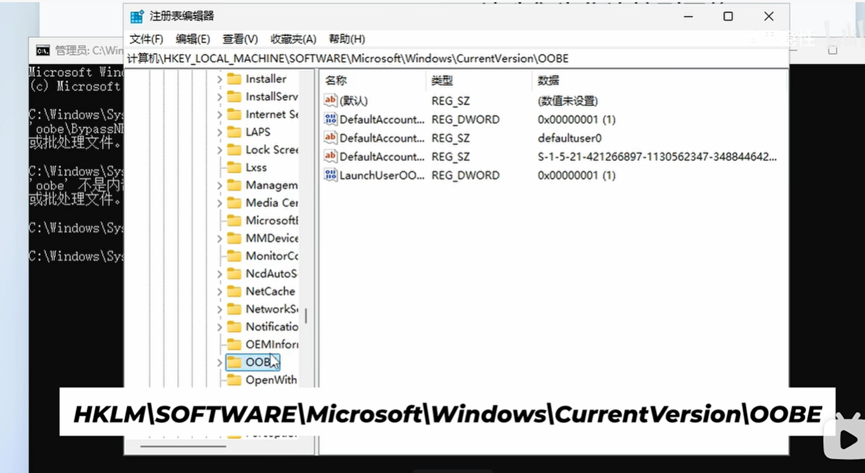
Task: Select the NcdAutoS tree label
Action: 271,273
